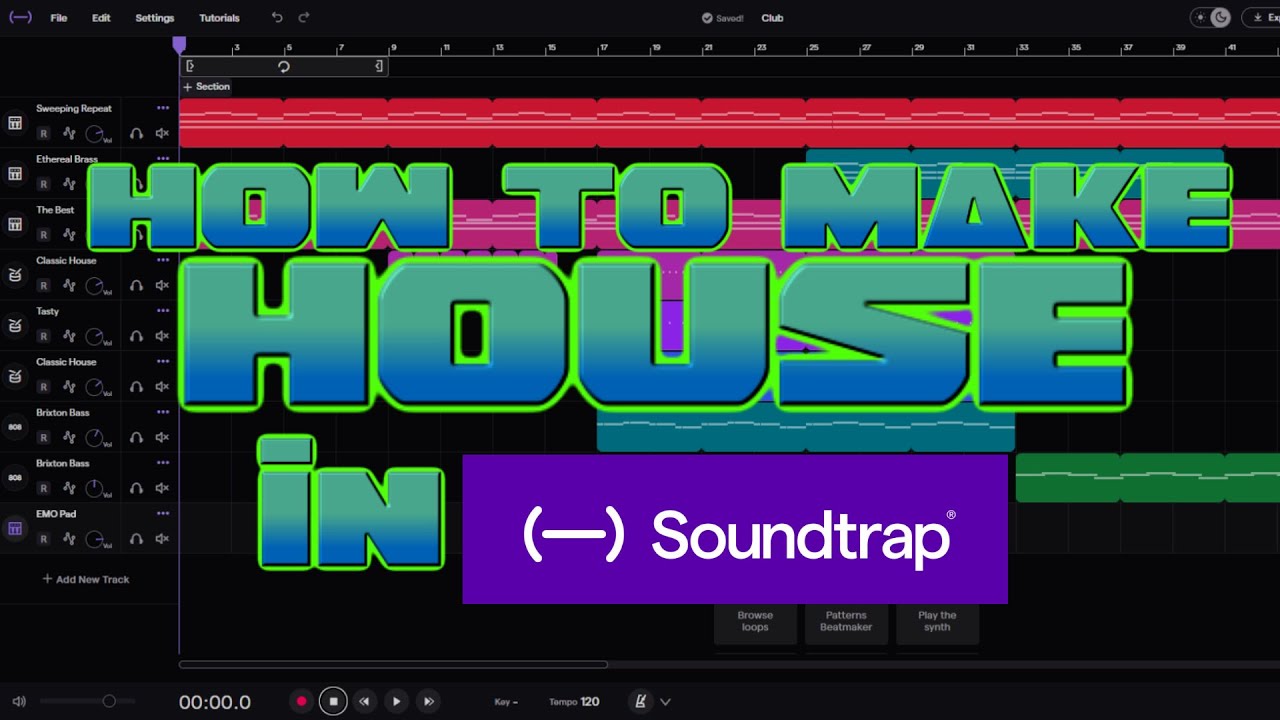This screenshot has height=720, width=1280.
Task: Click the master volume speaker icon
Action: click(19, 701)
